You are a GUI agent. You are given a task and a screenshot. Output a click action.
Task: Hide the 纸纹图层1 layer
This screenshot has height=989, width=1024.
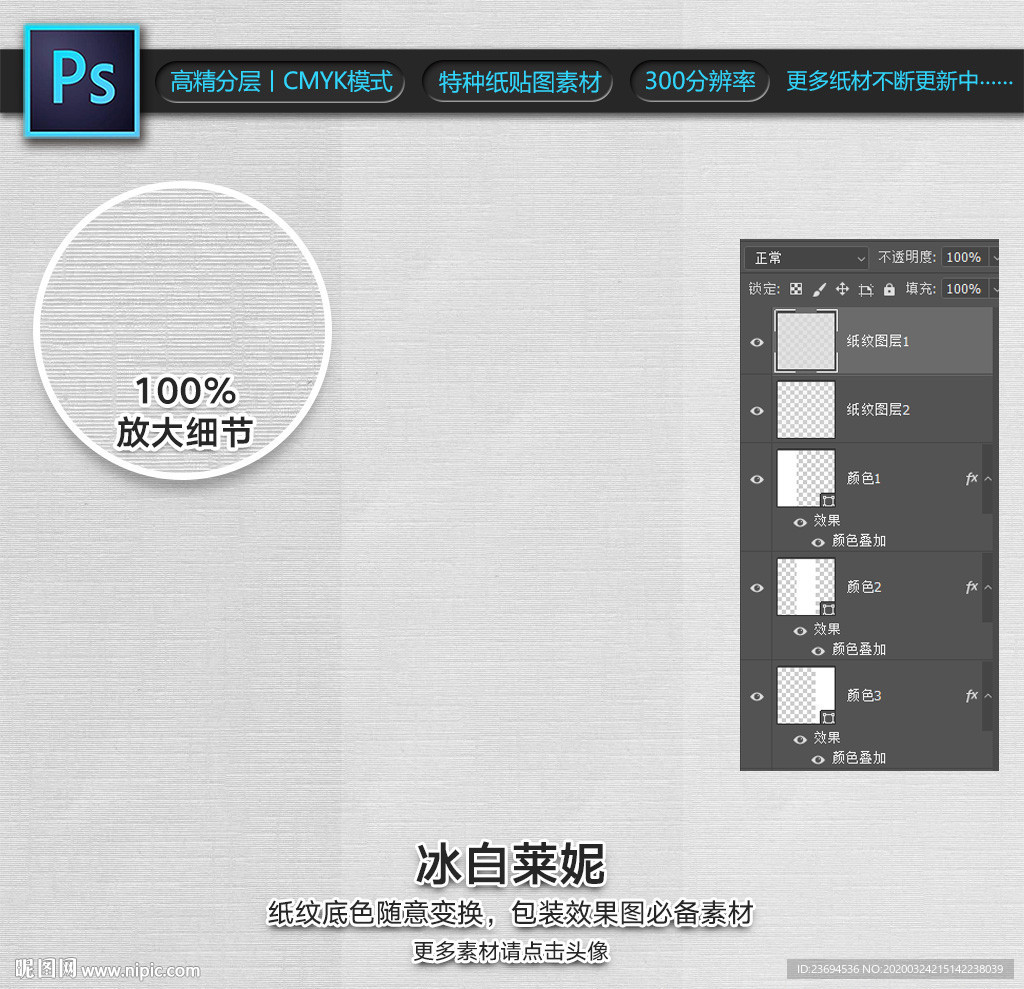pyautogui.click(x=757, y=342)
